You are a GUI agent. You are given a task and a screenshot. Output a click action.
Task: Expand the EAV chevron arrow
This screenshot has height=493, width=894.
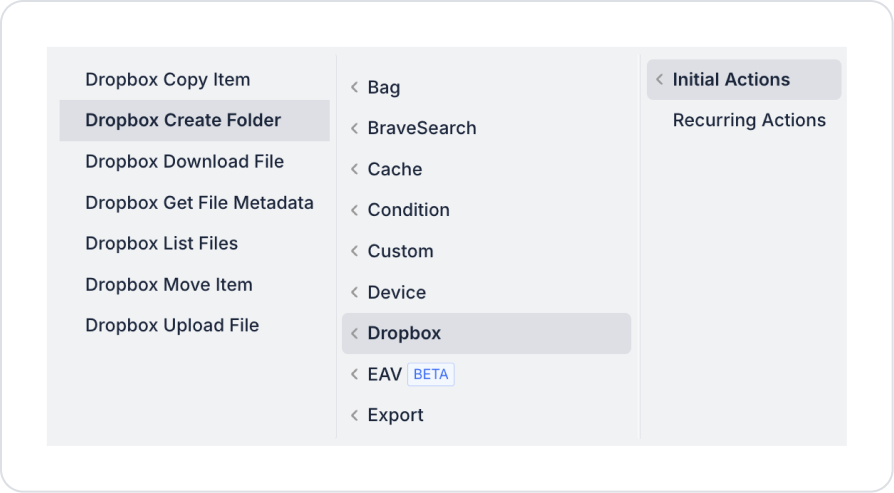tap(354, 374)
